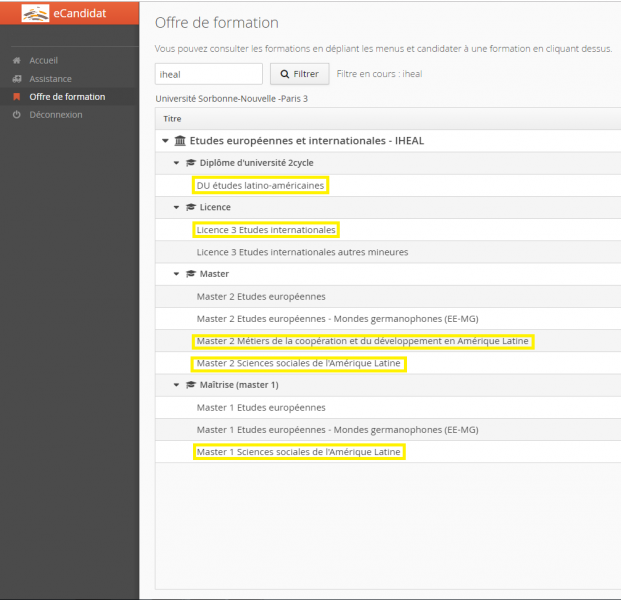Select Offre de formation menu item
This screenshot has width=621, height=600.
pos(67,97)
